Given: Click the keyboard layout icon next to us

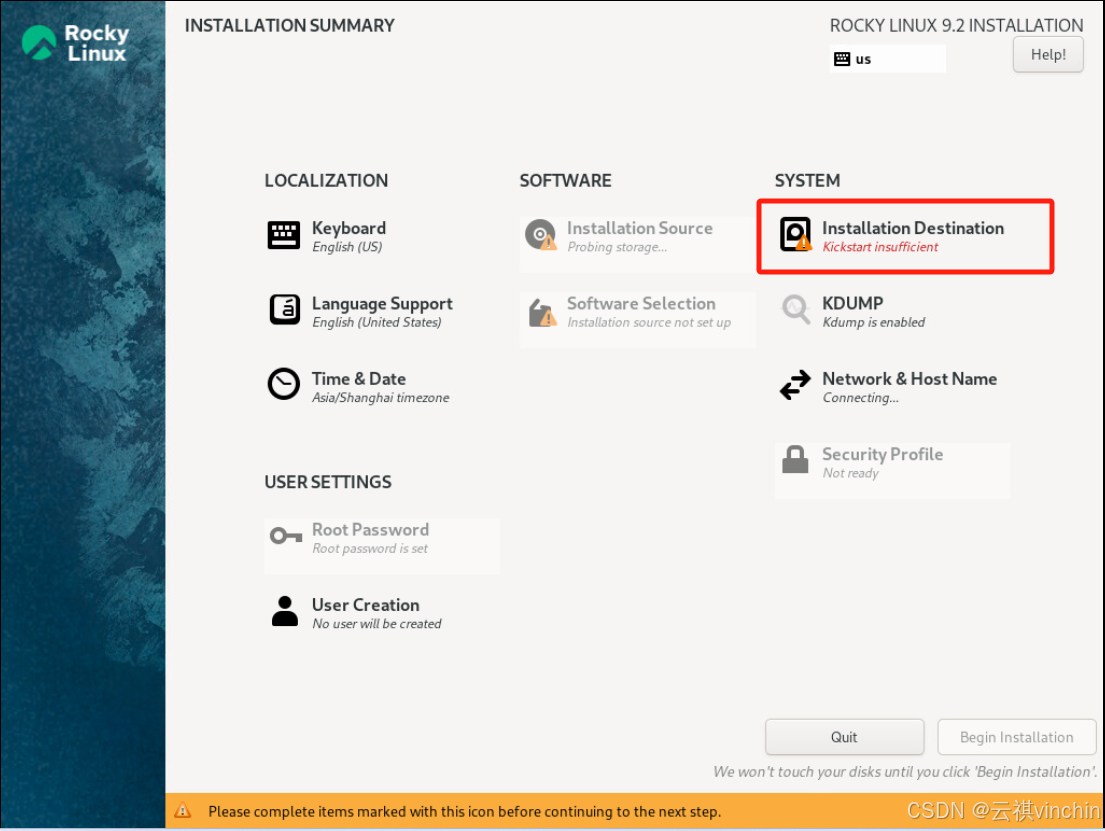Looking at the screenshot, I should coord(842,59).
